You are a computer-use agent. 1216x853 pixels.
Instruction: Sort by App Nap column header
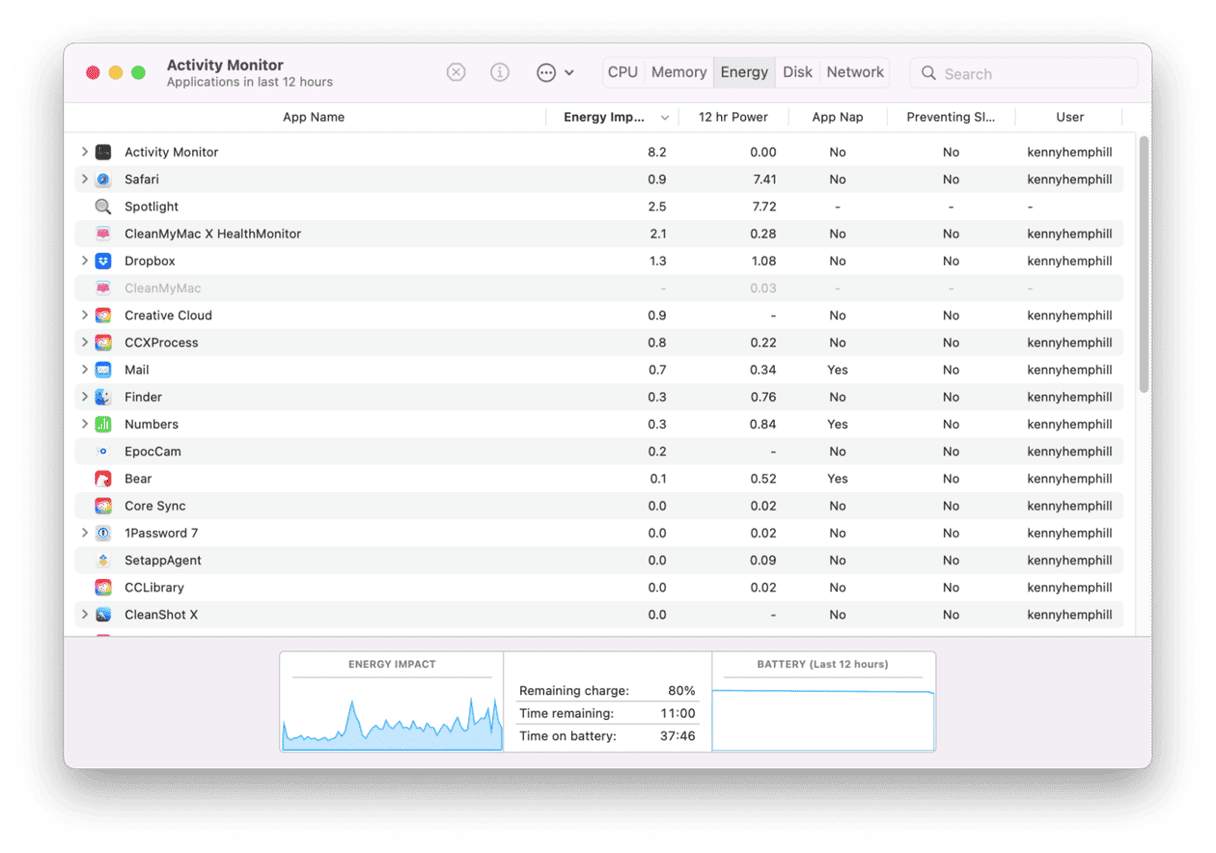(837, 117)
